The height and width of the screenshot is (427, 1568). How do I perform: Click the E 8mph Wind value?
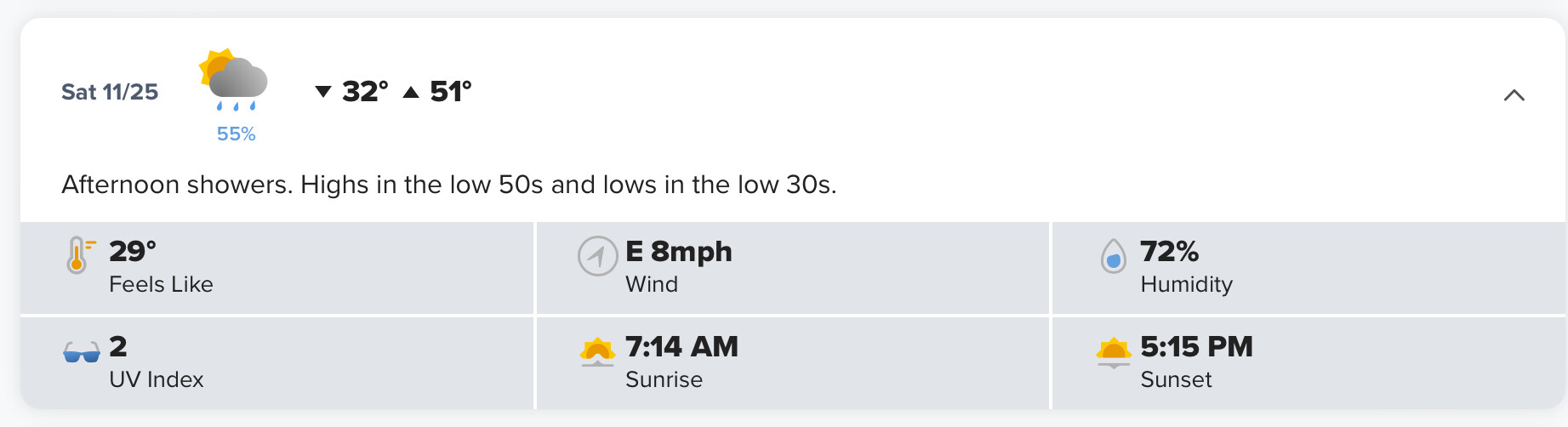679,251
